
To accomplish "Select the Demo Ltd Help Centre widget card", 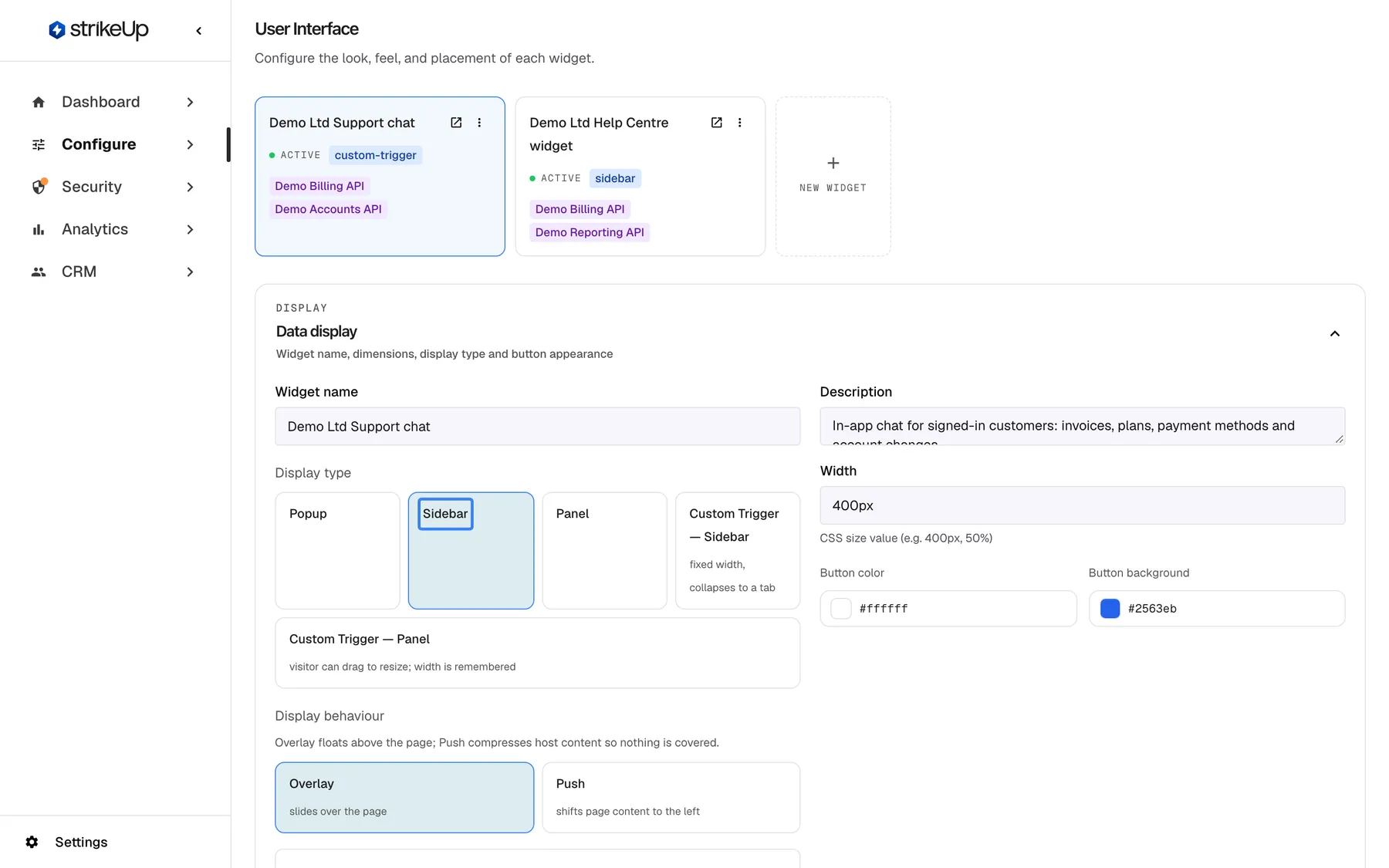I will point(640,176).
